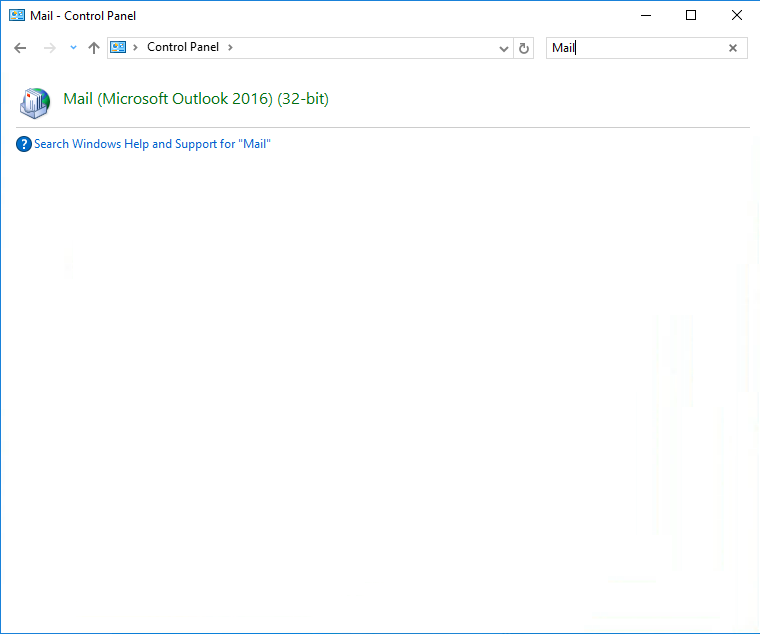Click the title bar Control Panel icon
Viewport: 760px width, 634px height.
(17, 16)
